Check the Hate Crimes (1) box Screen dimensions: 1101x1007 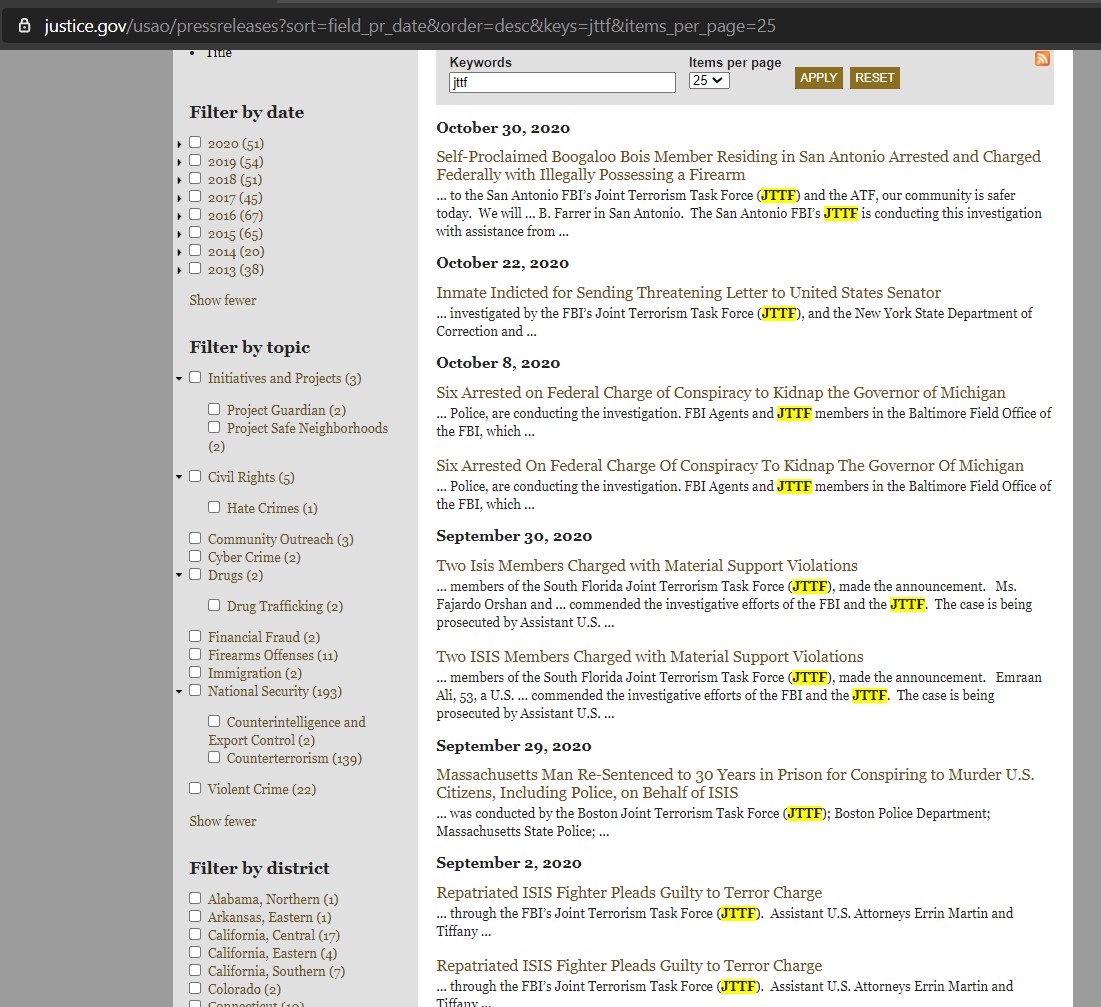[214, 507]
